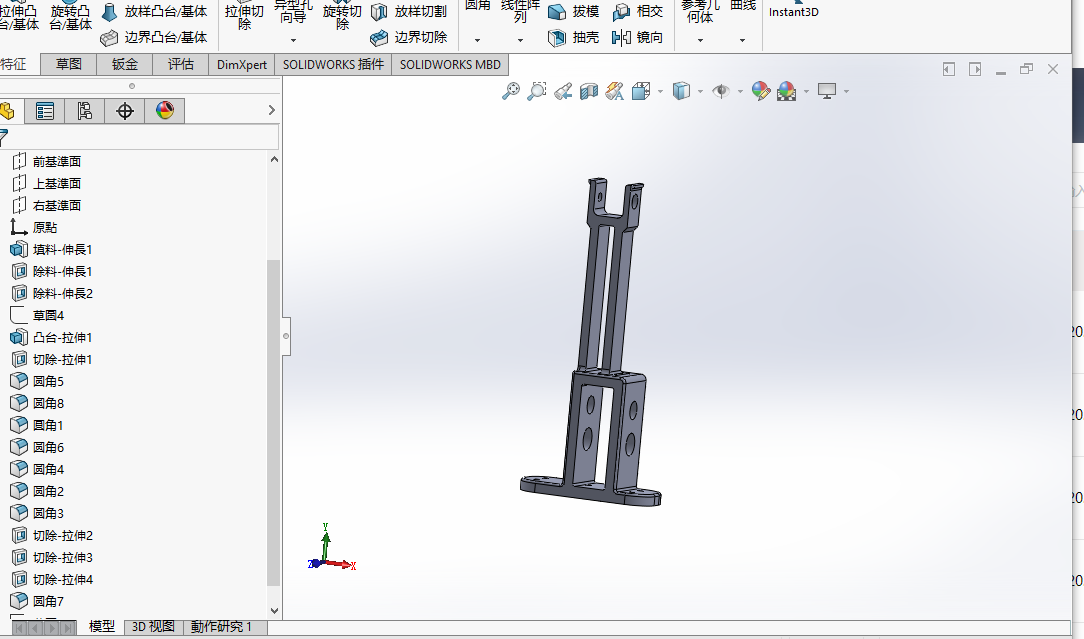Toggle the Hide/Show Items eye icon
Screen dimensions: 1084x639
[x=720, y=91]
